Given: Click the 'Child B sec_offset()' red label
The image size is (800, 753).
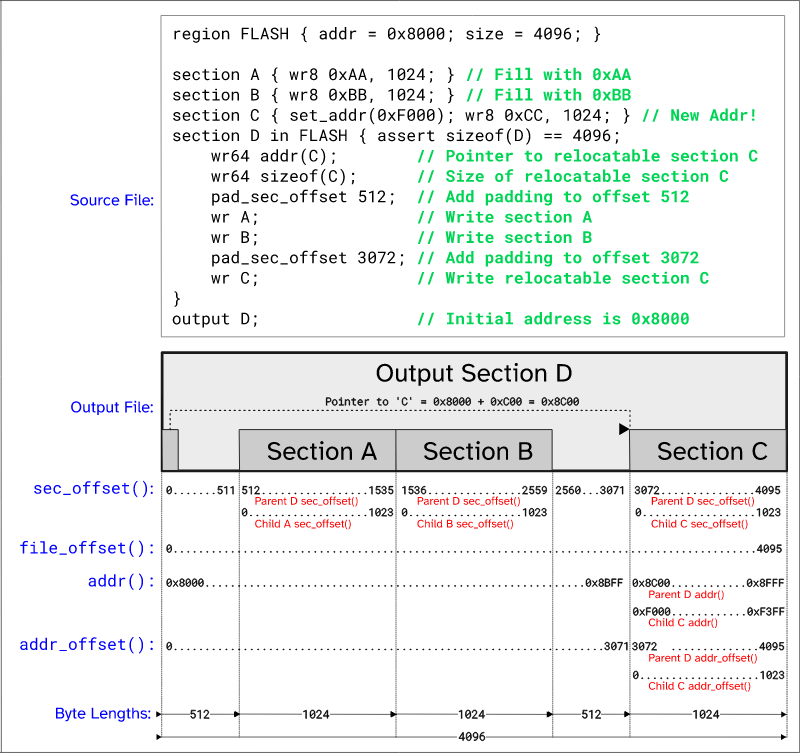Looking at the screenshot, I should [x=465, y=524].
